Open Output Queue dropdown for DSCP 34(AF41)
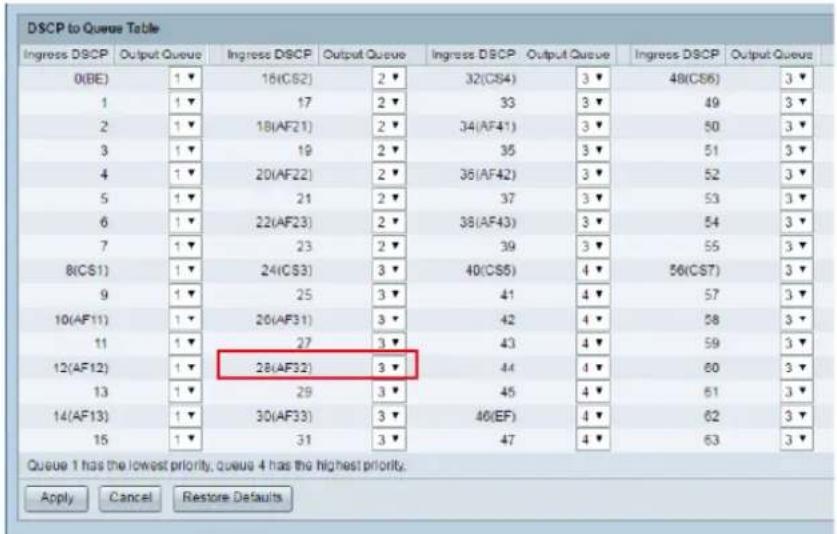 click(x=593, y=127)
